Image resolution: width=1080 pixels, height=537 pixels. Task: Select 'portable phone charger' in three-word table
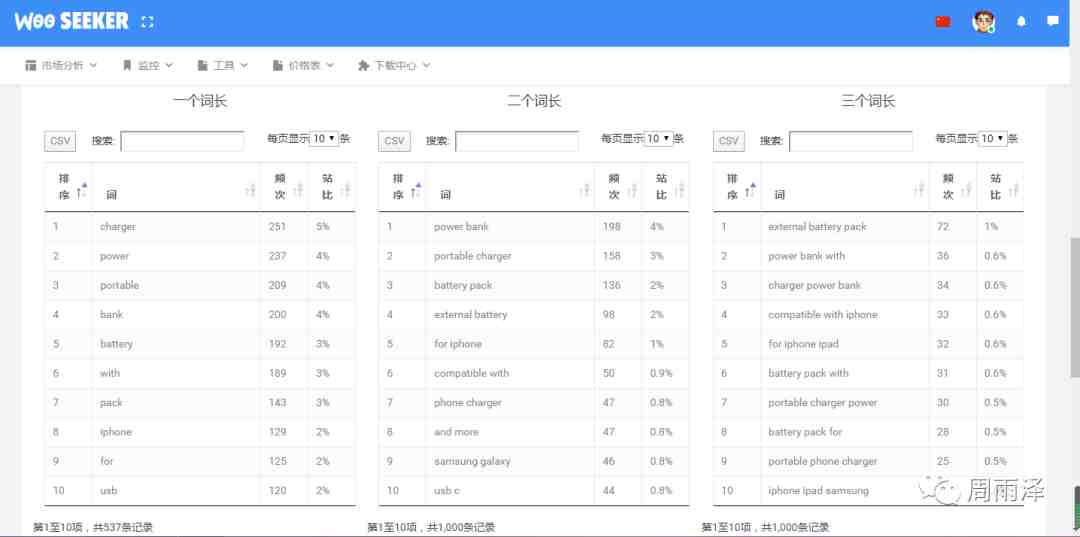pos(822,461)
